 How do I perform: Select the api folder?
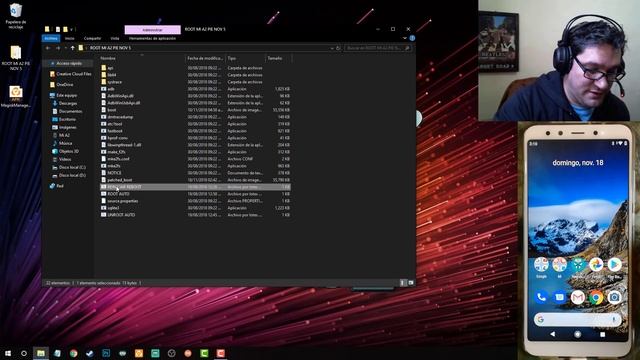coord(196,68)
